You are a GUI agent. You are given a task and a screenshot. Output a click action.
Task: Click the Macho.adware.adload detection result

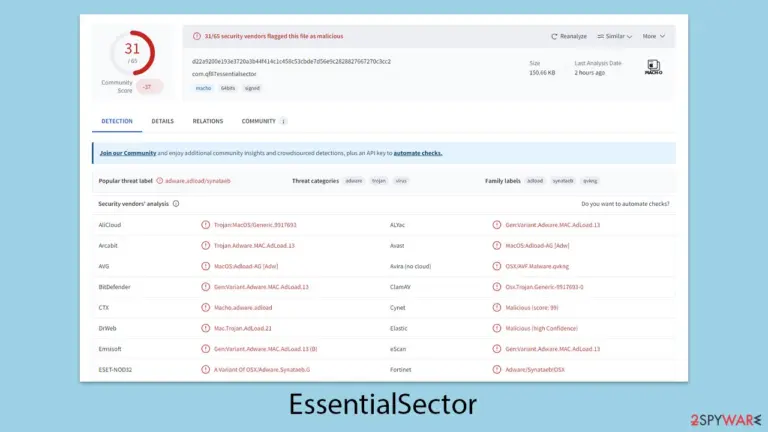click(243, 308)
